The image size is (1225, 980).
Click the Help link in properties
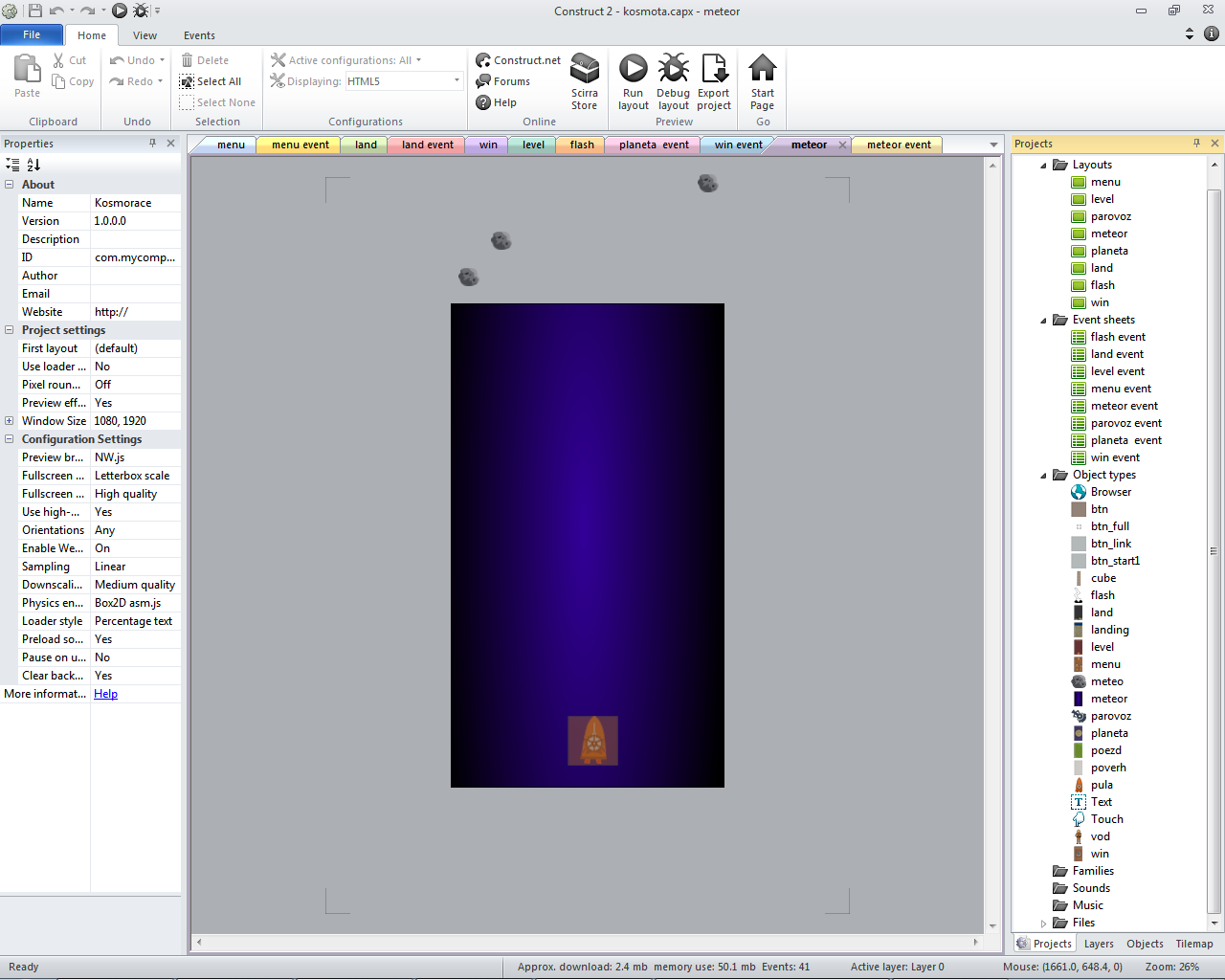tap(105, 694)
